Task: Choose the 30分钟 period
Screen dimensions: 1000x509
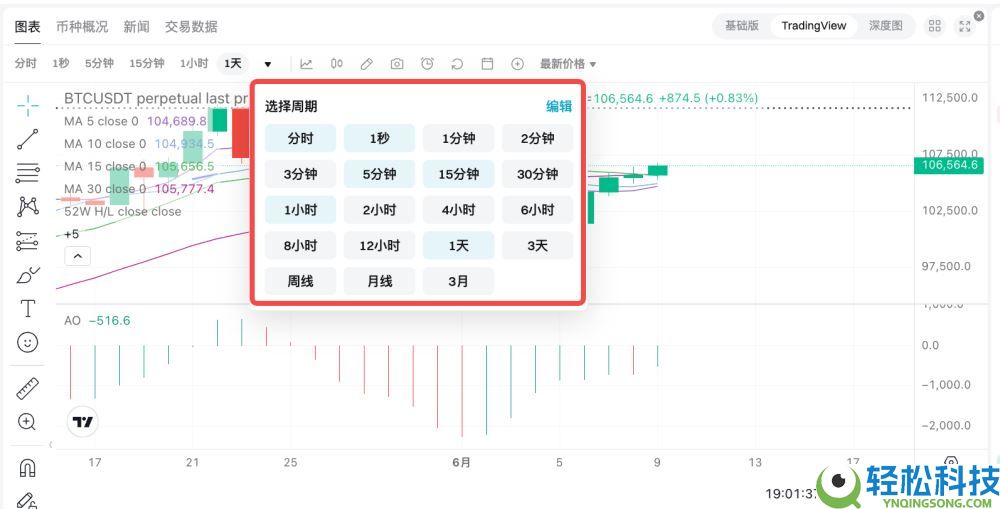Action: (x=538, y=174)
